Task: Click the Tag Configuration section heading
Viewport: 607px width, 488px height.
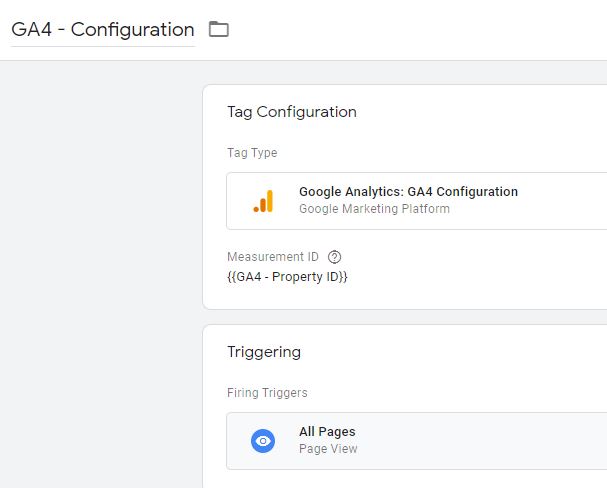Action: click(x=291, y=112)
